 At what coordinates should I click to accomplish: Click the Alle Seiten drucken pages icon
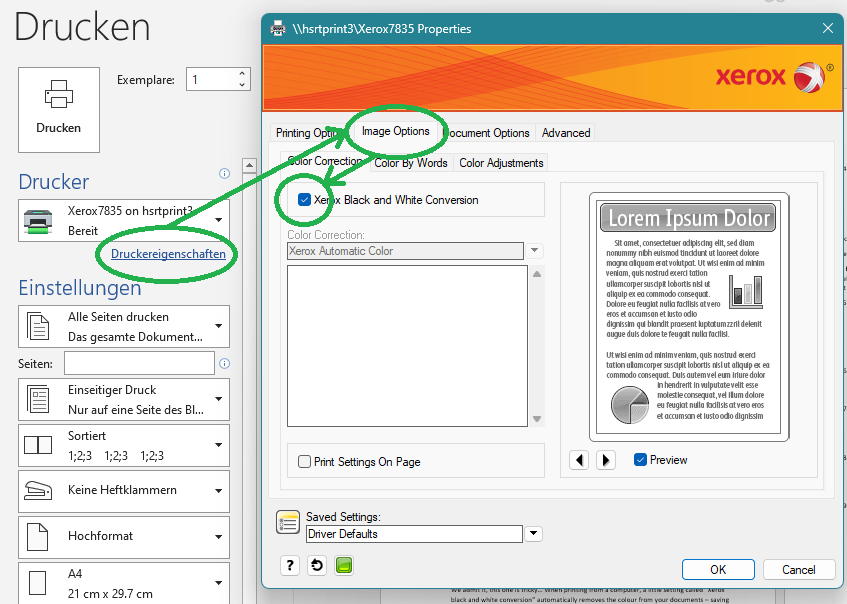coord(38,326)
